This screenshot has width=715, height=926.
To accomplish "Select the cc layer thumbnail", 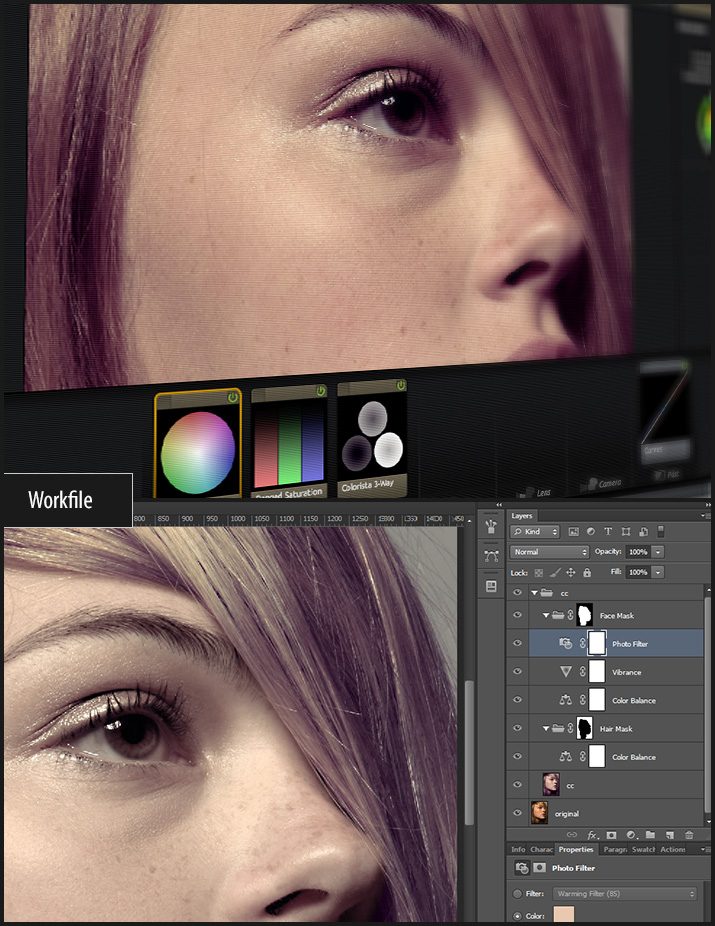I will tap(550, 785).
